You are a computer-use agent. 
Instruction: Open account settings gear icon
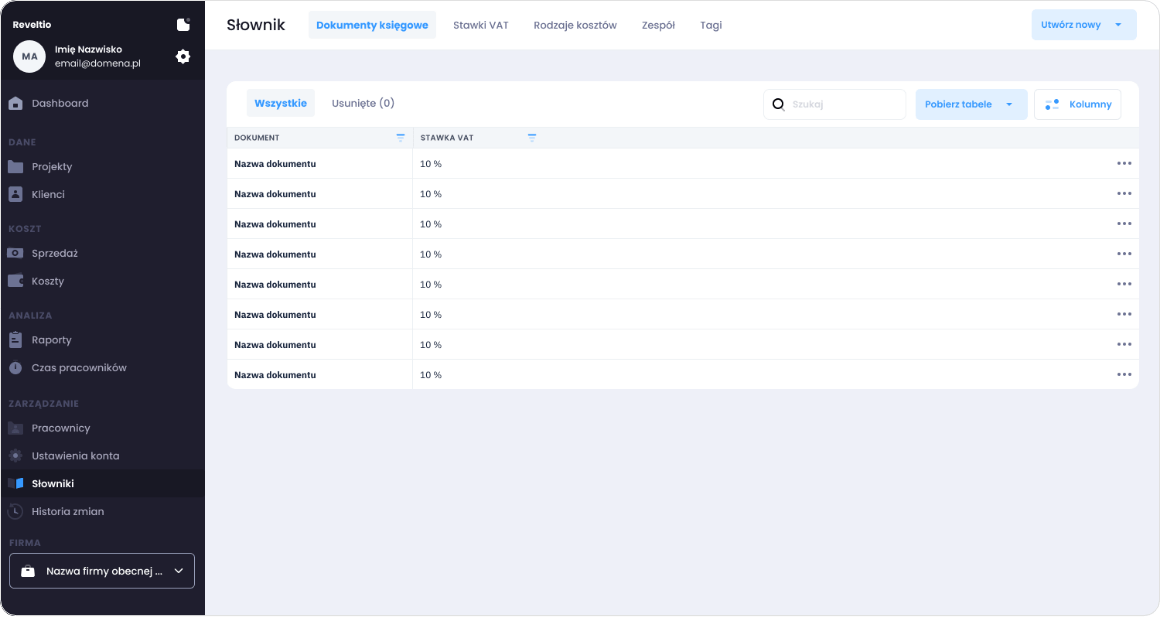coord(183,57)
